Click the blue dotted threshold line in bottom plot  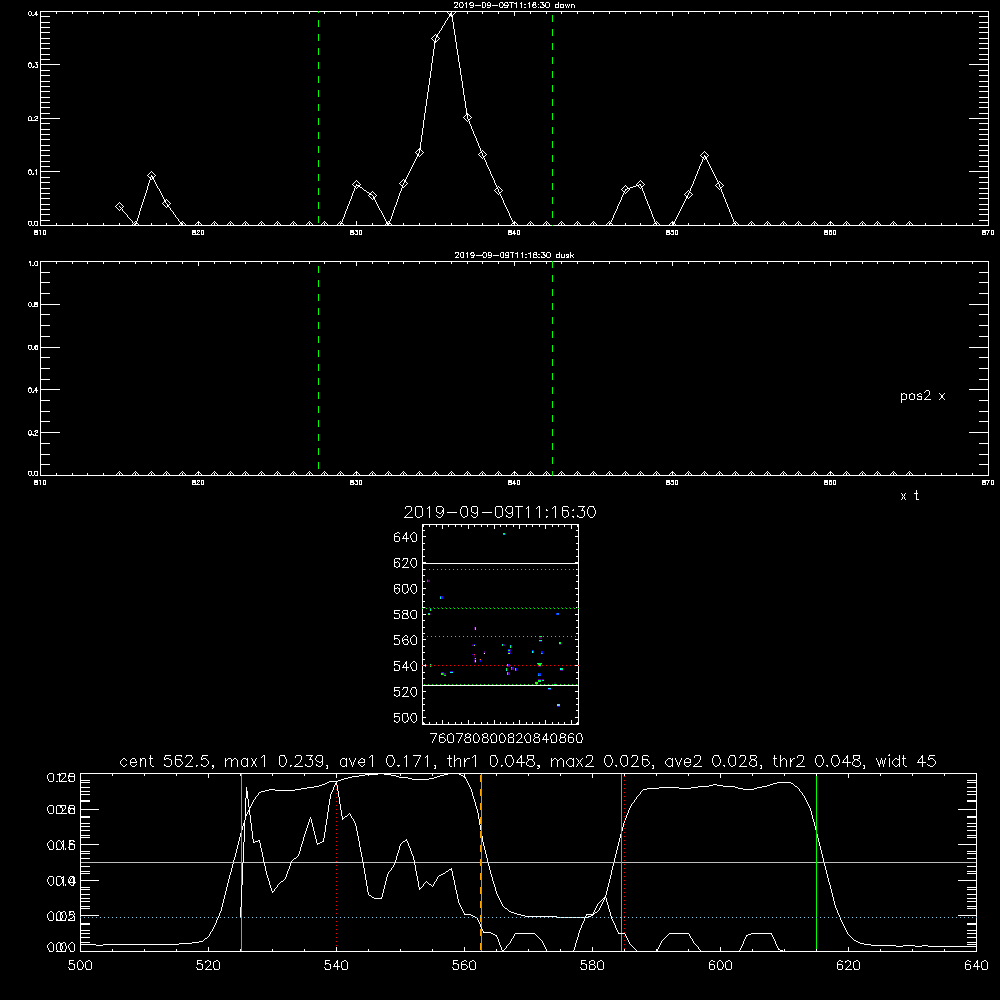click(528, 917)
